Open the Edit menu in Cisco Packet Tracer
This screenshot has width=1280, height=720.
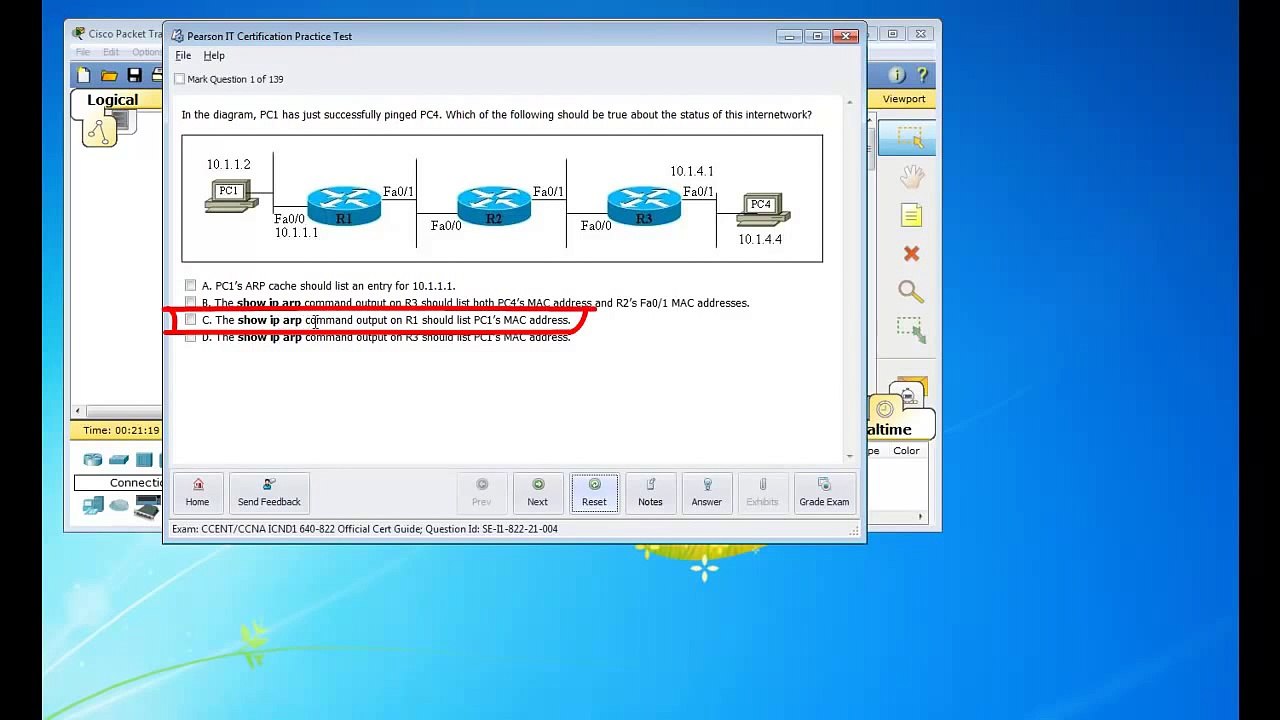pyautogui.click(x=111, y=52)
